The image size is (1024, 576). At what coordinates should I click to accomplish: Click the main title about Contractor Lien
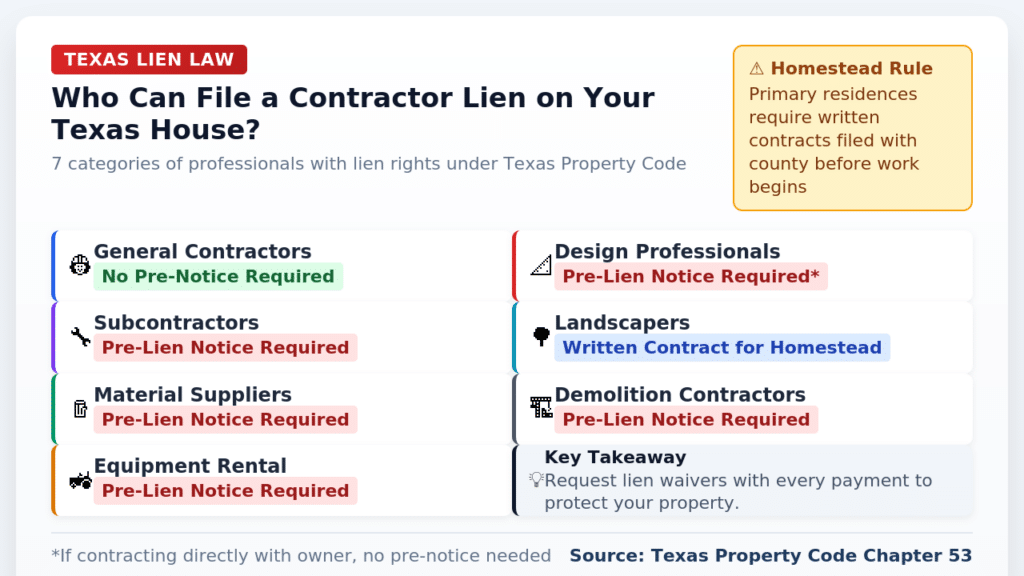point(353,113)
